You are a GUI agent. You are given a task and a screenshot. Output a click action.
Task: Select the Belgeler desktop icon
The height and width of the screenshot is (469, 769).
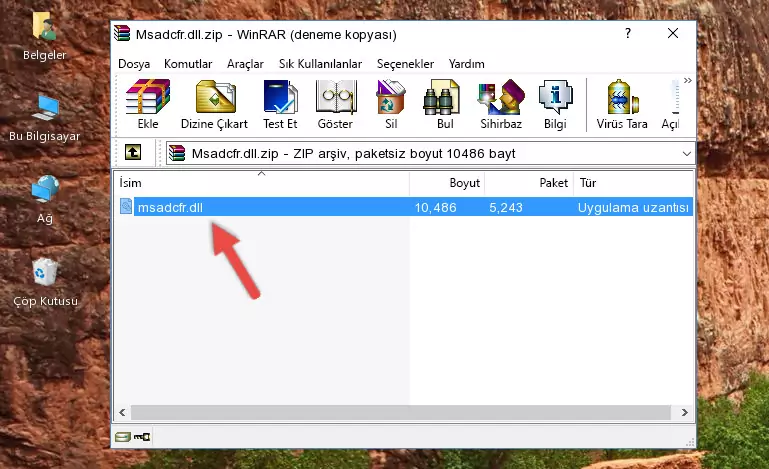click(x=44, y=36)
